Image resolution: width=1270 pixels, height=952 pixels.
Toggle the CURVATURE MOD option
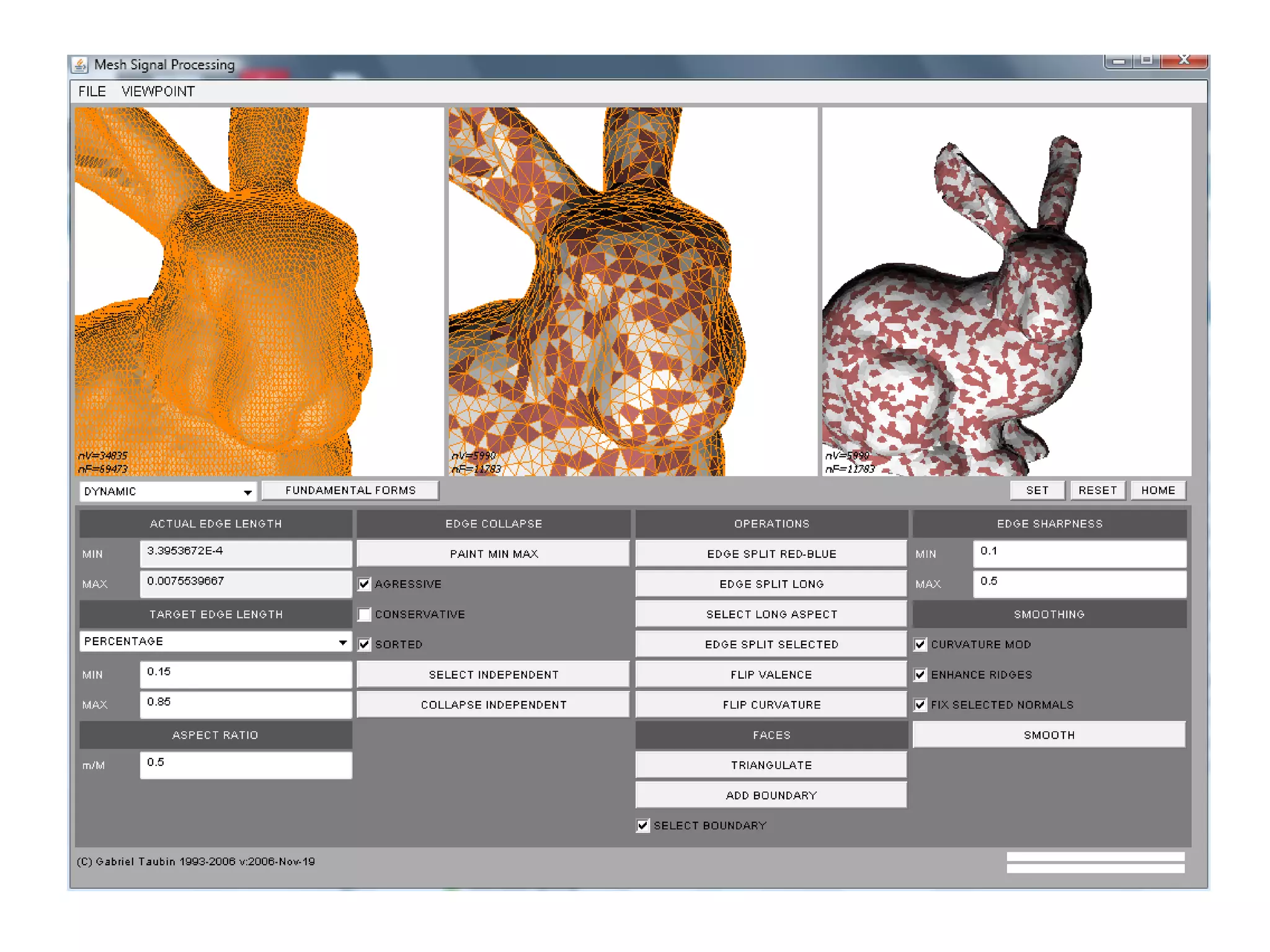pyautogui.click(x=920, y=645)
